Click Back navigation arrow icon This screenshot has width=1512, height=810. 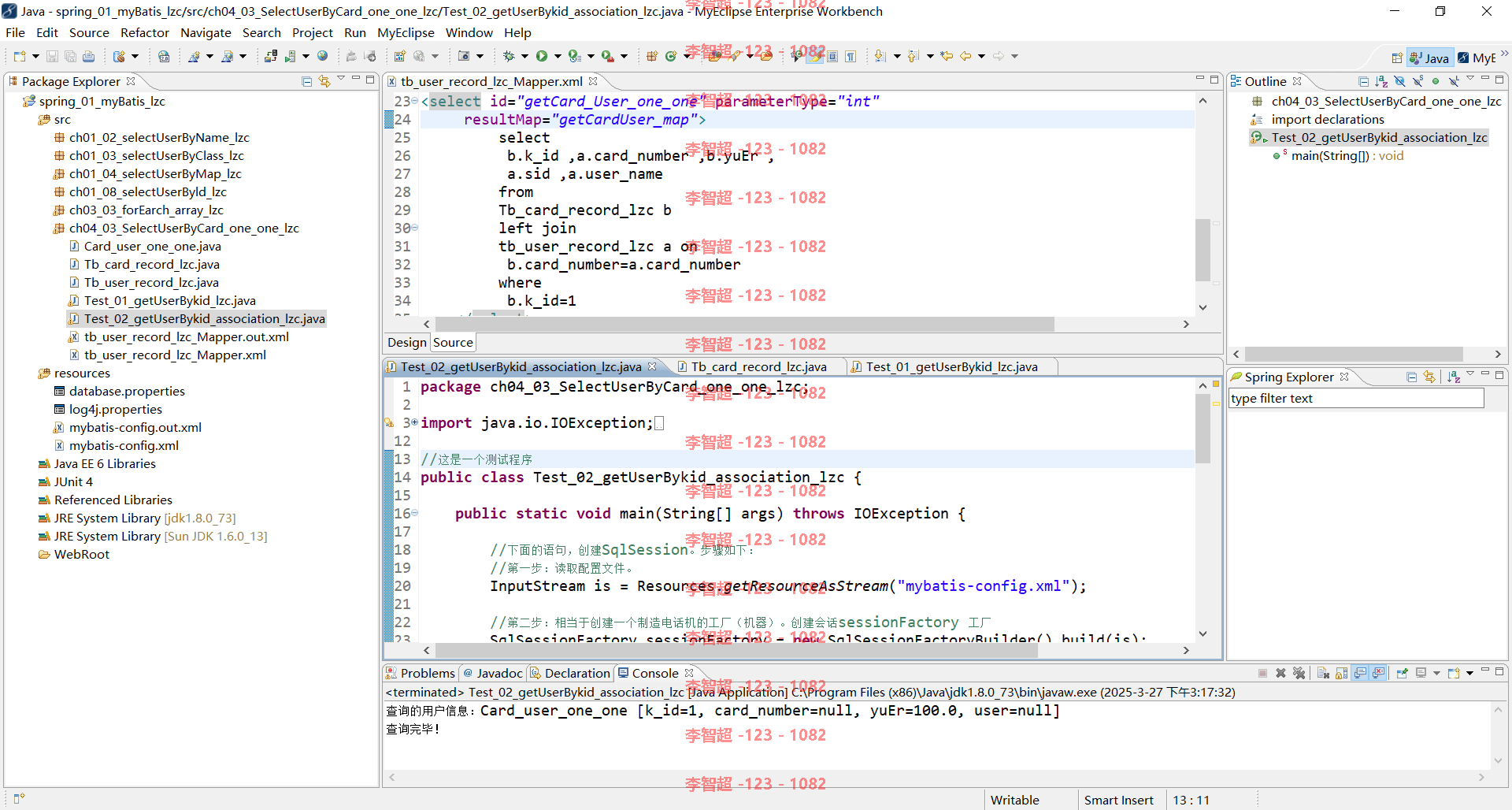click(965, 56)
